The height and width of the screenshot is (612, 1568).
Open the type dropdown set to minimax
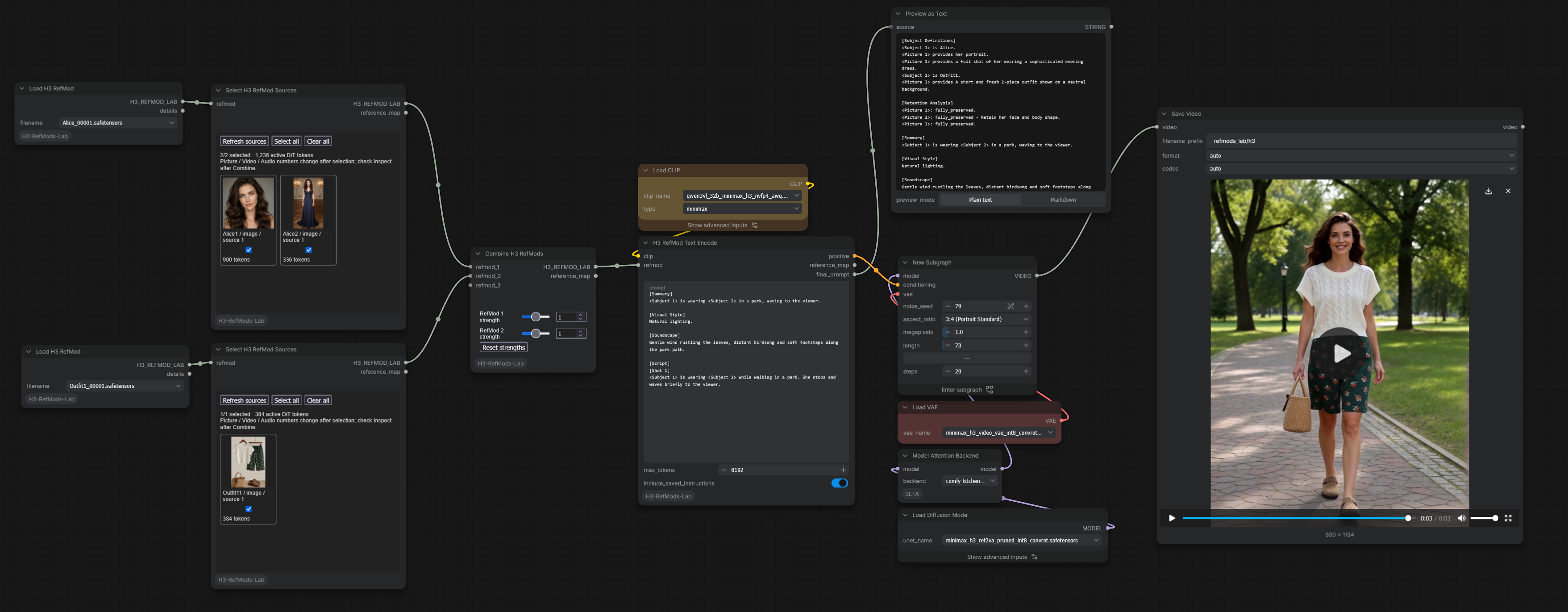(x=742, y=209)
